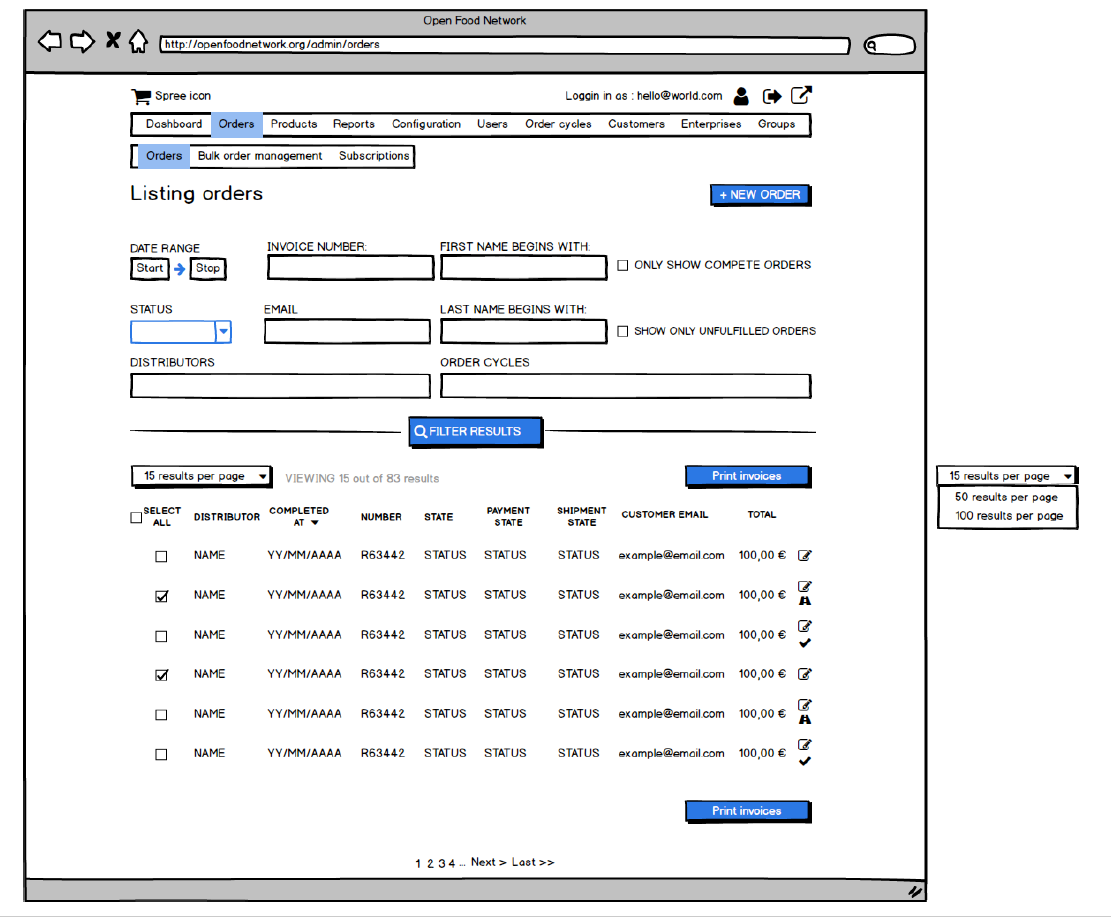Edit the fifth order row via pencil icon

pyautogui.click(x=805, y=705)
